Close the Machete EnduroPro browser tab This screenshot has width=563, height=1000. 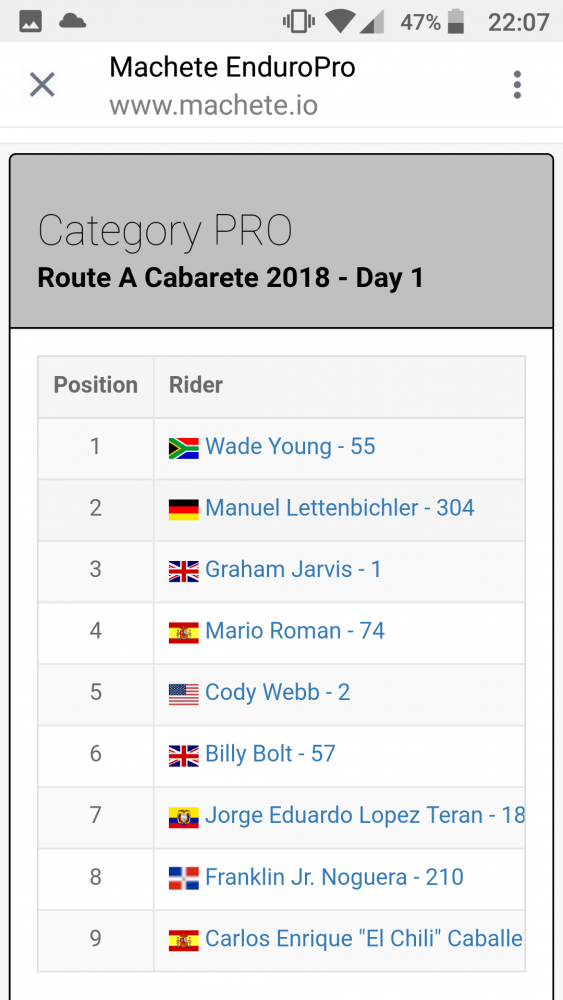coord(43,84)
